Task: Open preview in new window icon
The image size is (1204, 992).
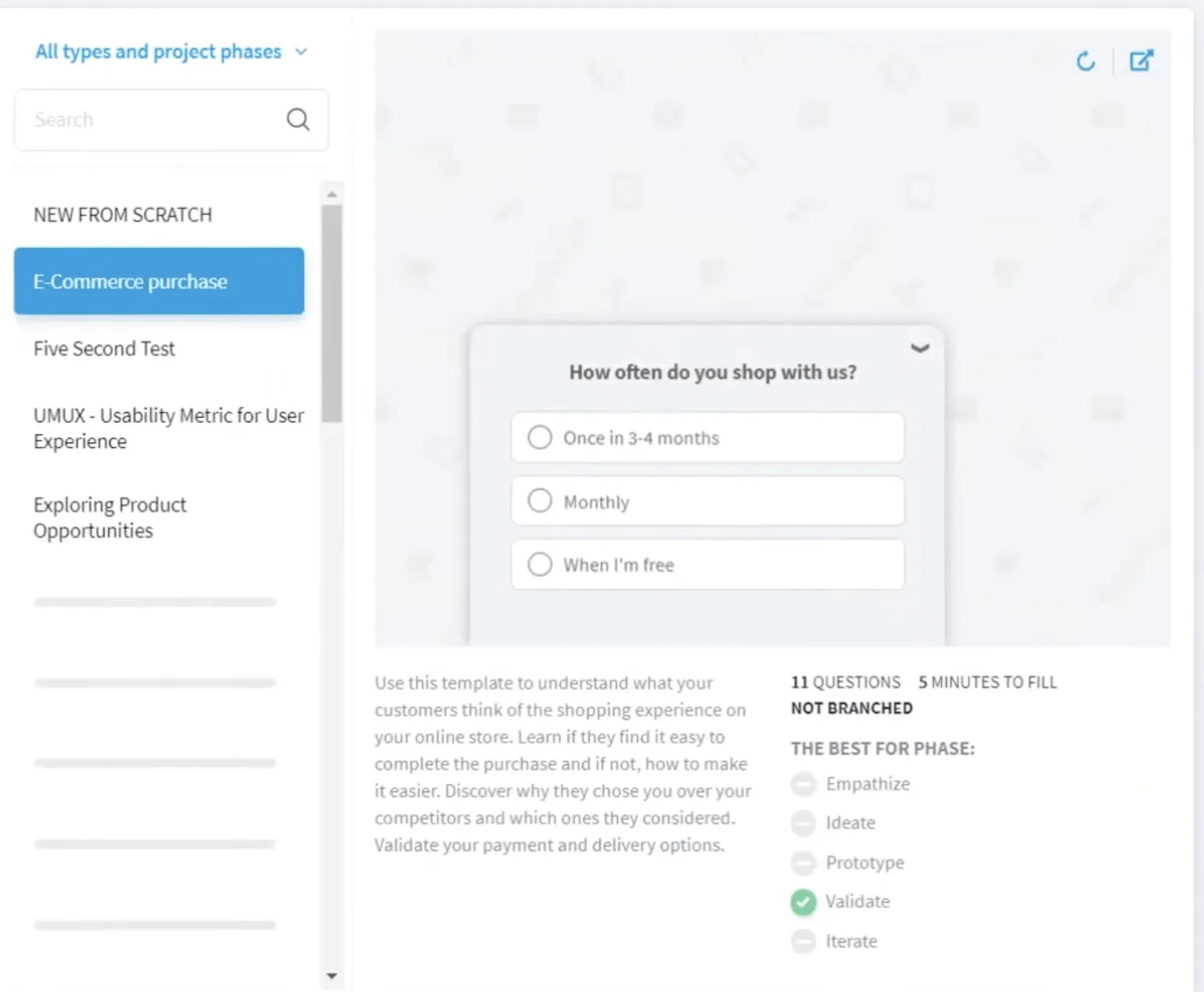Action: pyautogui.click(x=1141, y=61)
